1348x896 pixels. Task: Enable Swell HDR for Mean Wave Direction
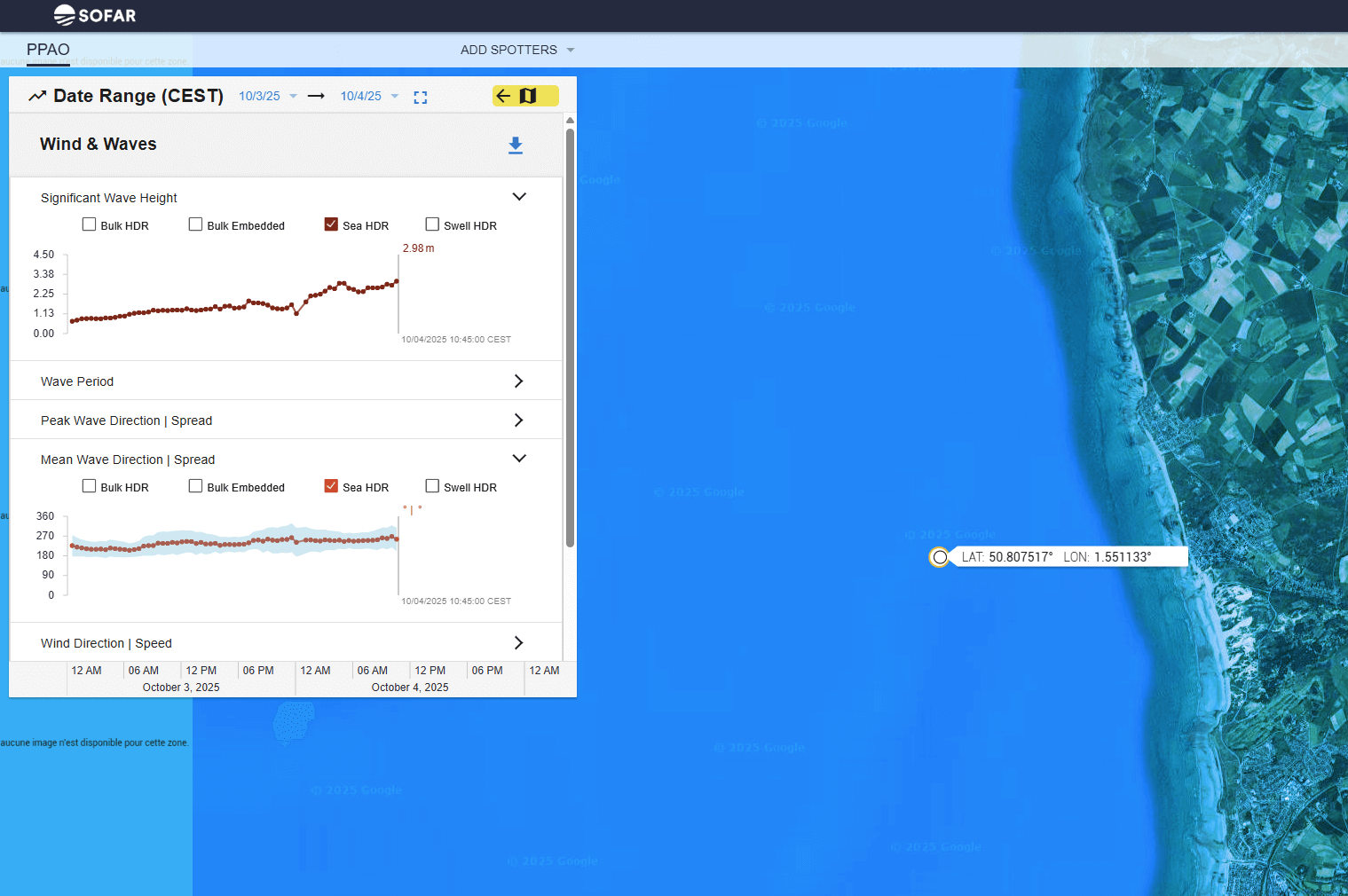pyautogui.click(x=432, y=486)
